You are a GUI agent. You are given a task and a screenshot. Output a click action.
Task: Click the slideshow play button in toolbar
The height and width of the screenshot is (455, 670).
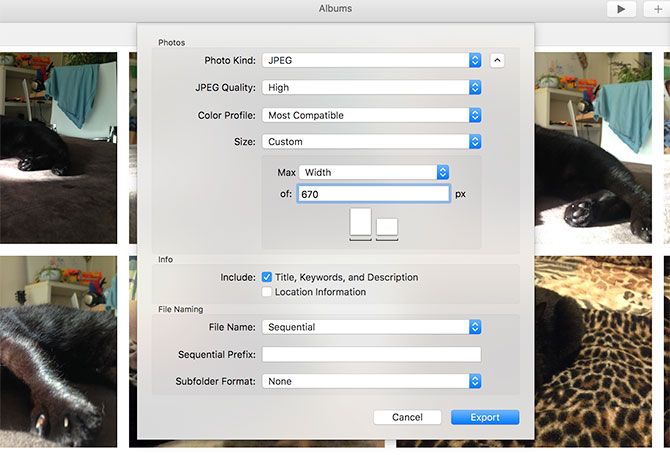pyautogui.click(x=621, y=9)
